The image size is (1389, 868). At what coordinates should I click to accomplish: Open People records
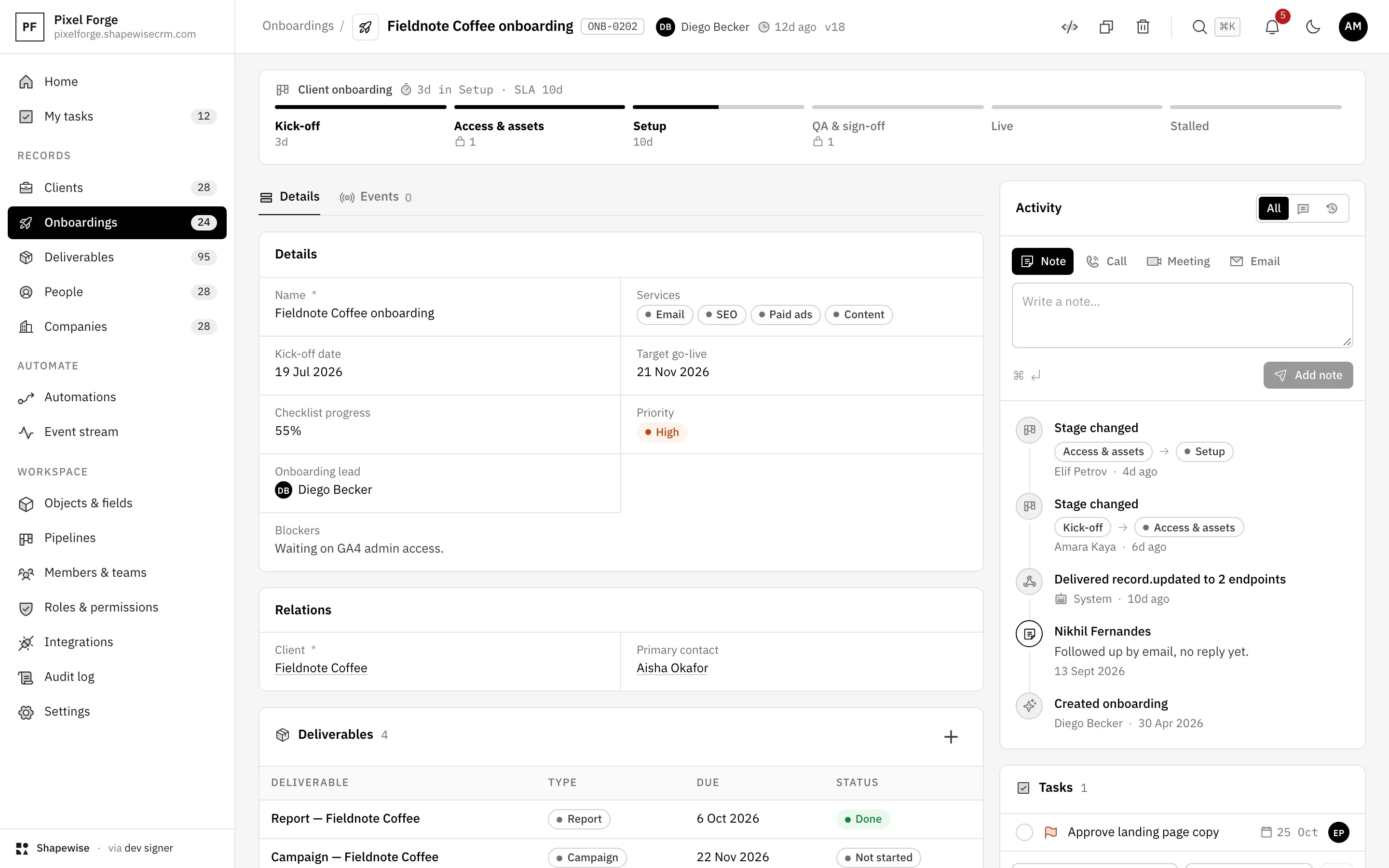[x=117, y=292]
